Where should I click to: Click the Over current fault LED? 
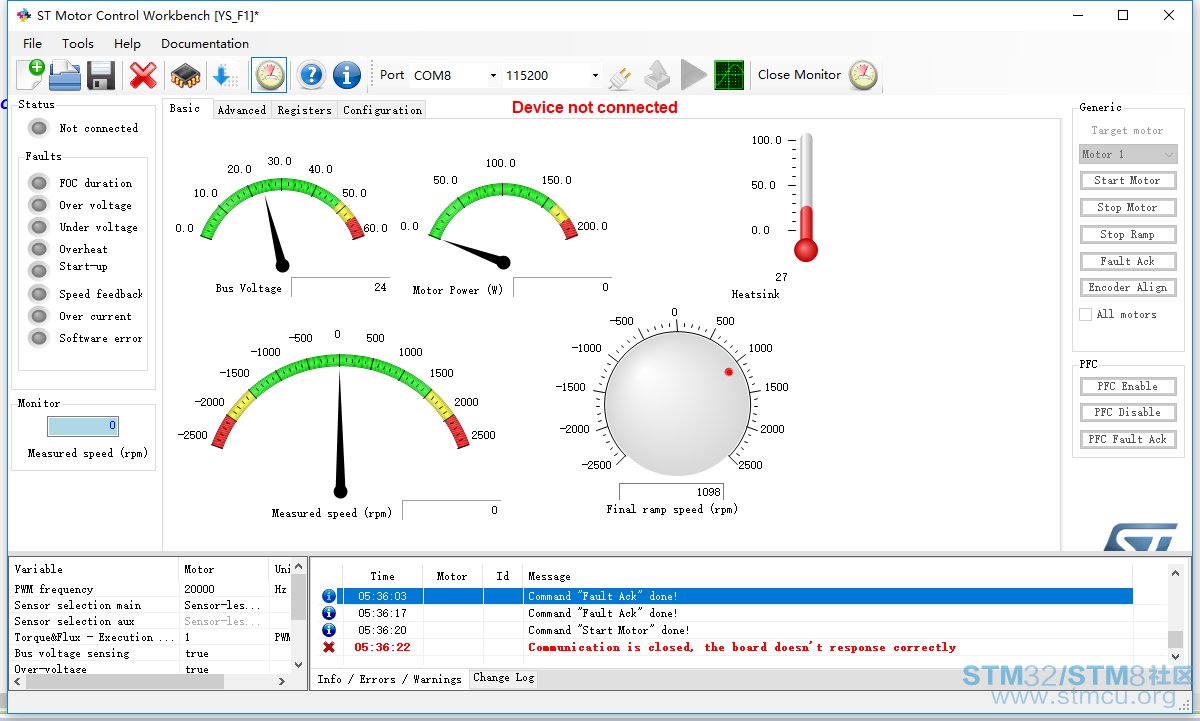click(x=39, y=316)
